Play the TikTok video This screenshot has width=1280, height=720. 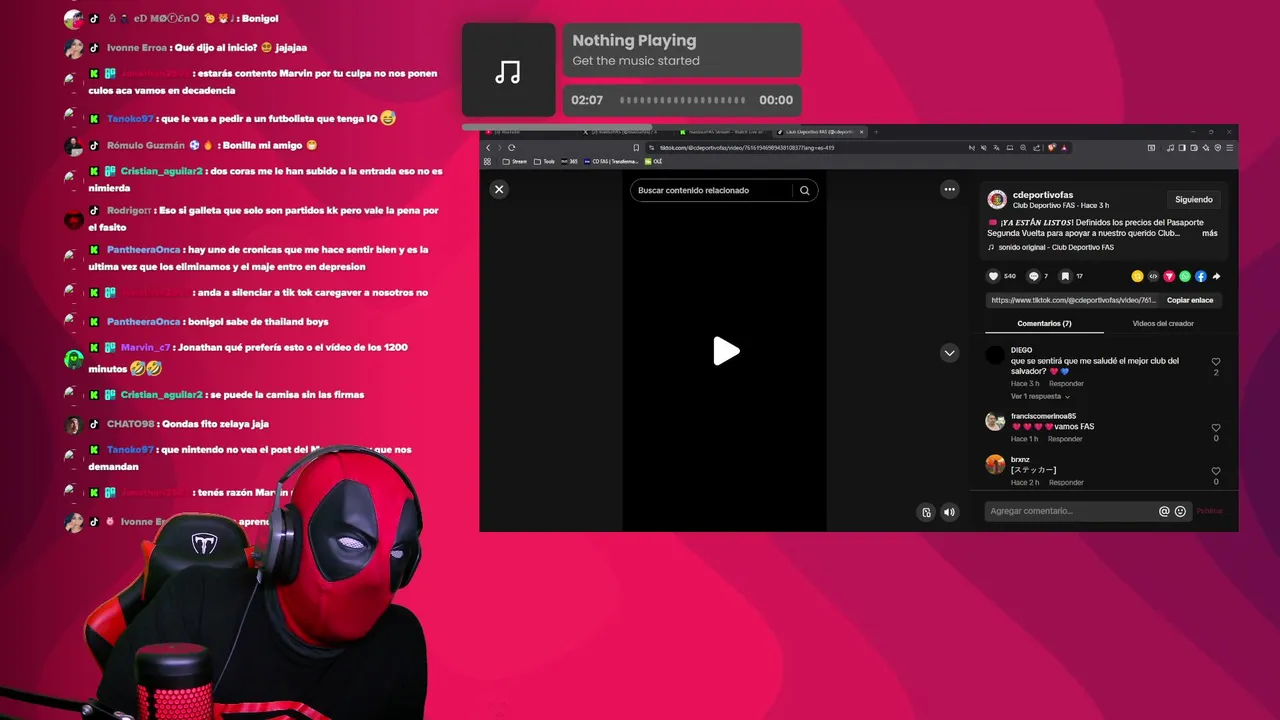coord(726,351)
